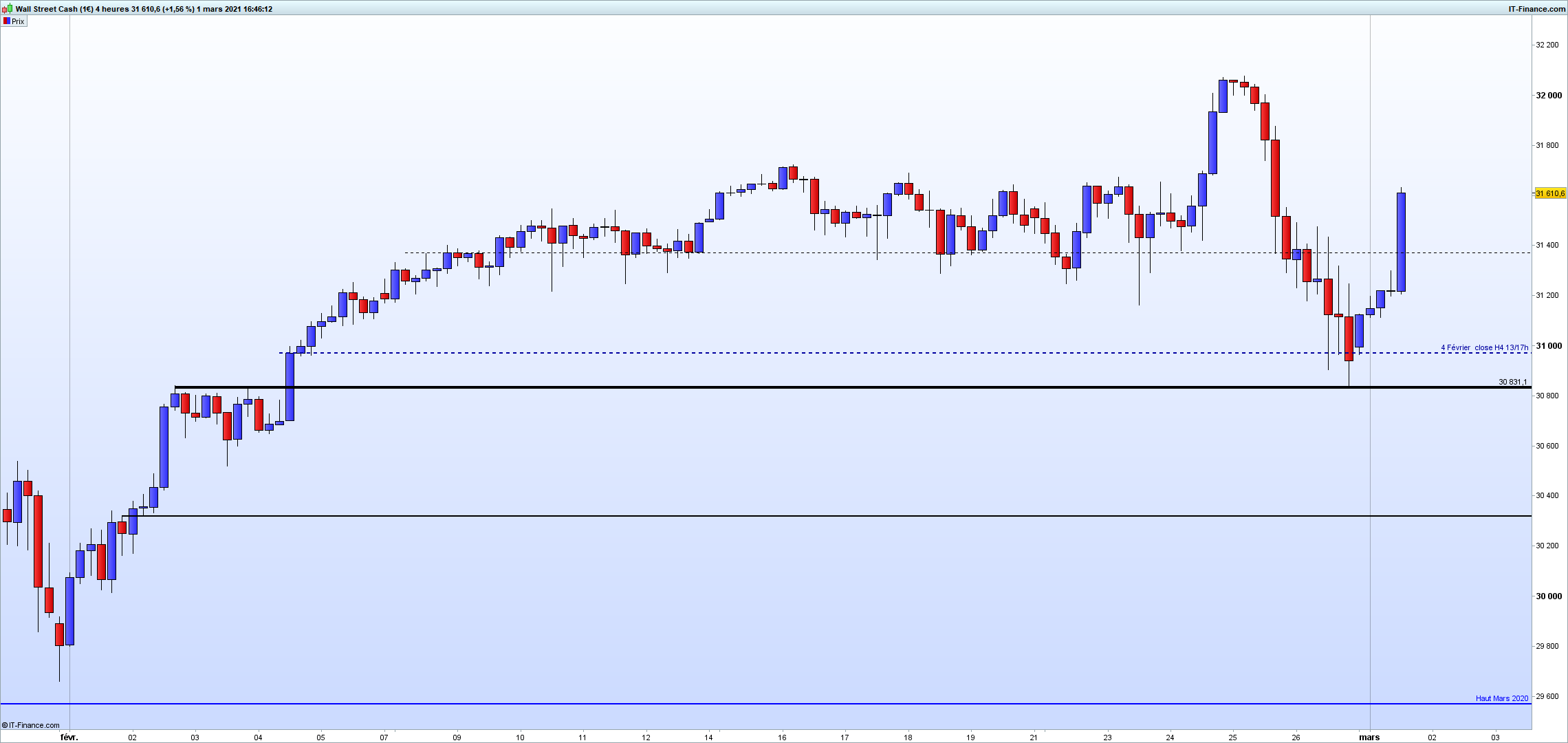Click the red-blue Prix color swatch

[x=6, y=21]
